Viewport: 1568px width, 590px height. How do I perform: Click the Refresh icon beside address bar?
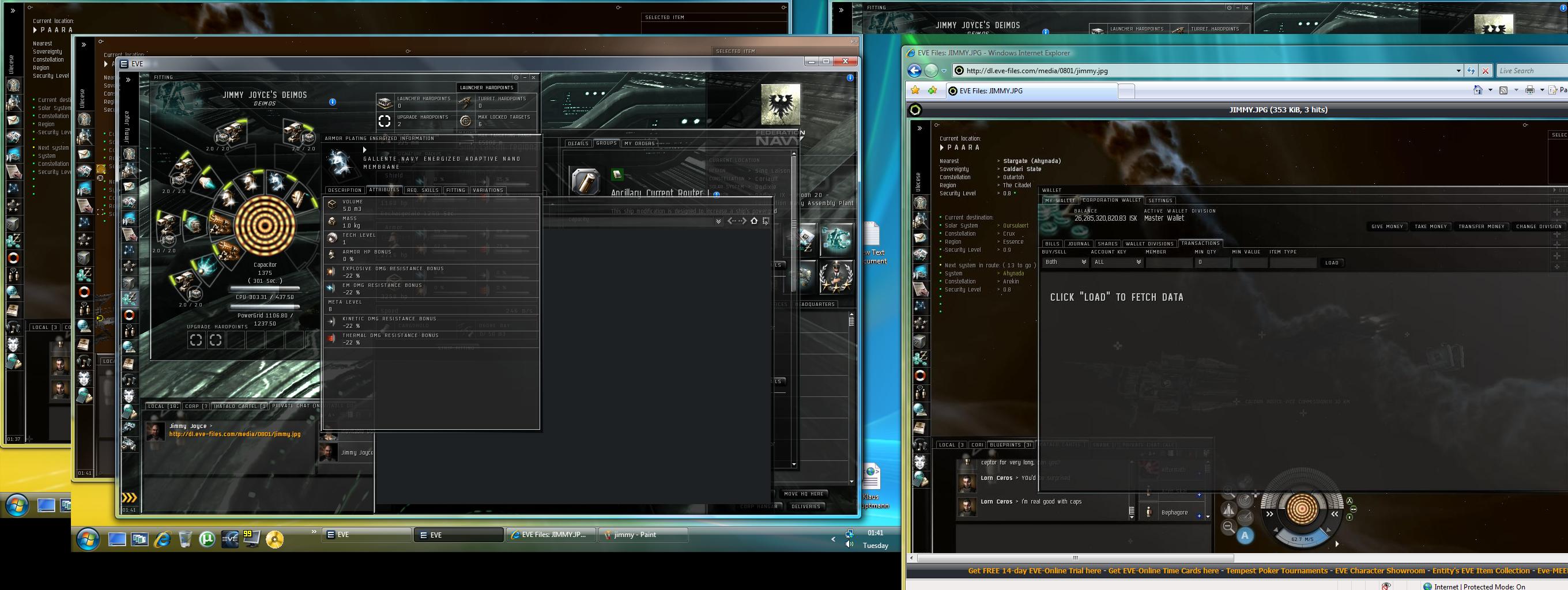pyautogui.click(x=1471, y=70)
